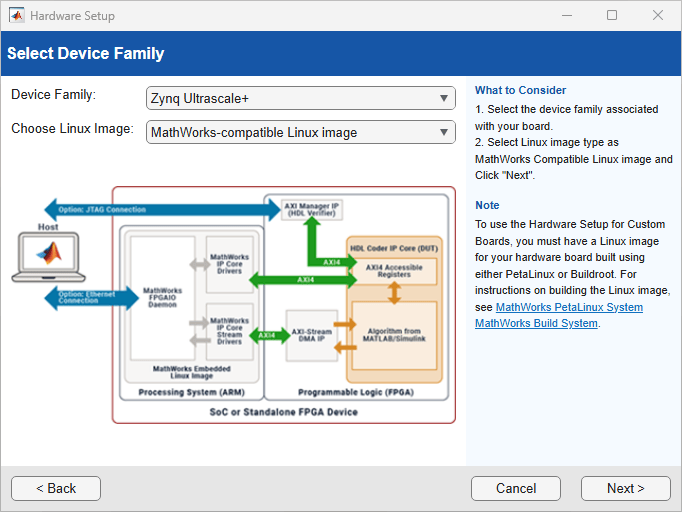The width and height of the screenshot is (682, 512).
Task: Click the Host laptop icon in diagram
Action: 49,257
